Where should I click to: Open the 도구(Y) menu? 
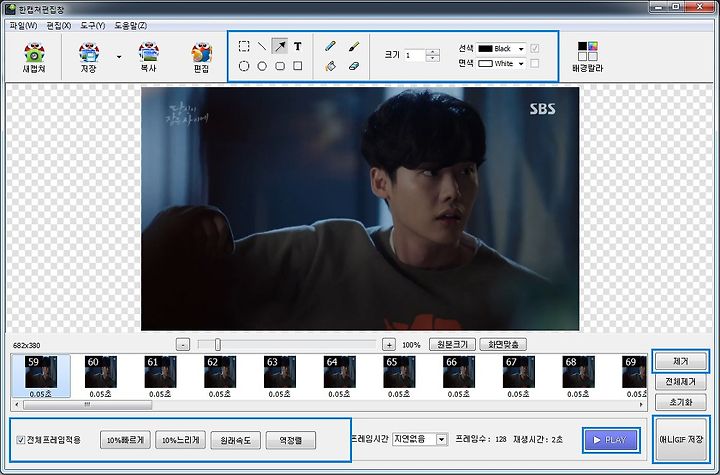pyautogui.click(x=93, y=26)
